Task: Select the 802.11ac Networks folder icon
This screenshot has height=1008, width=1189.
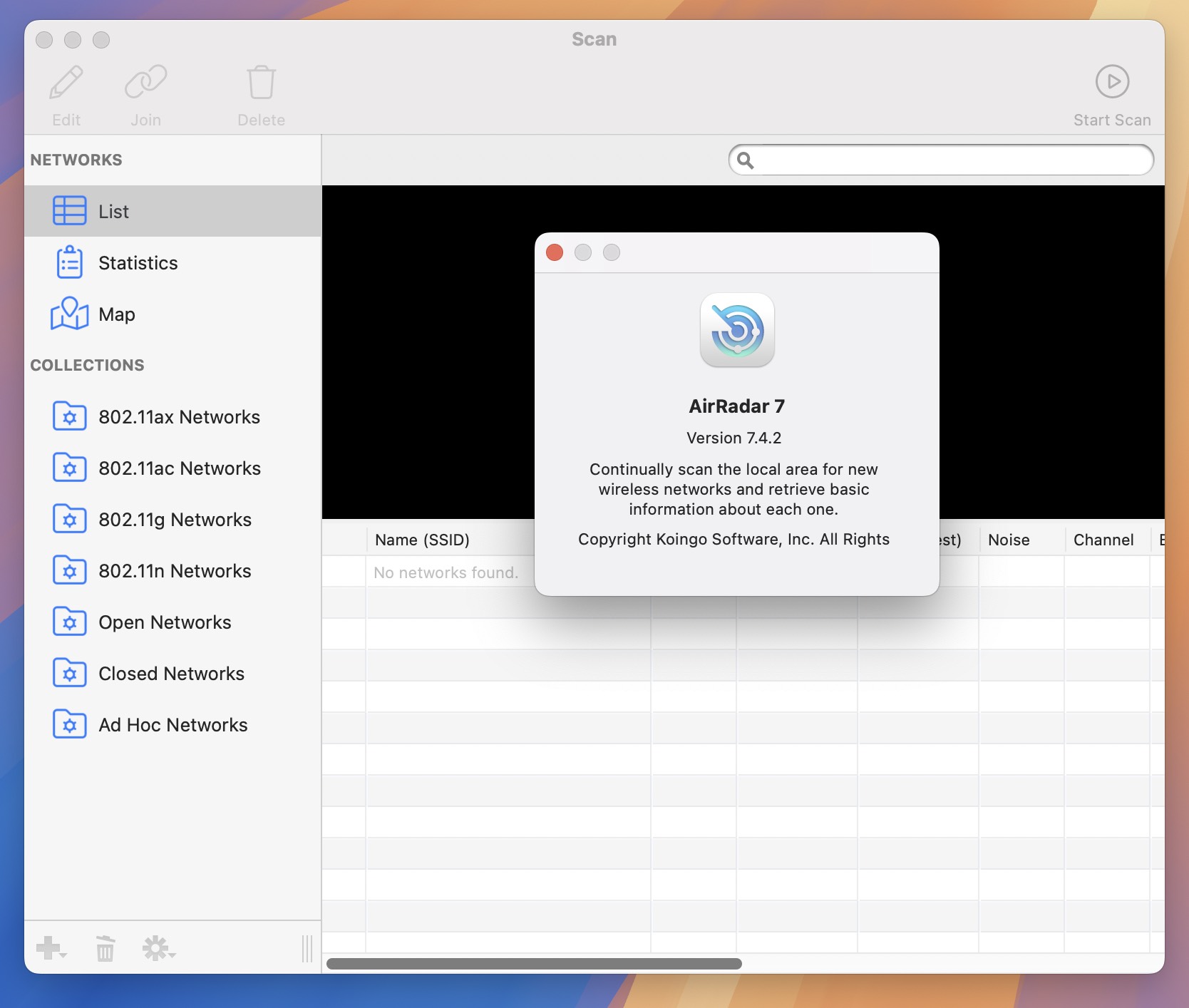Action: [x=70, y=468]
